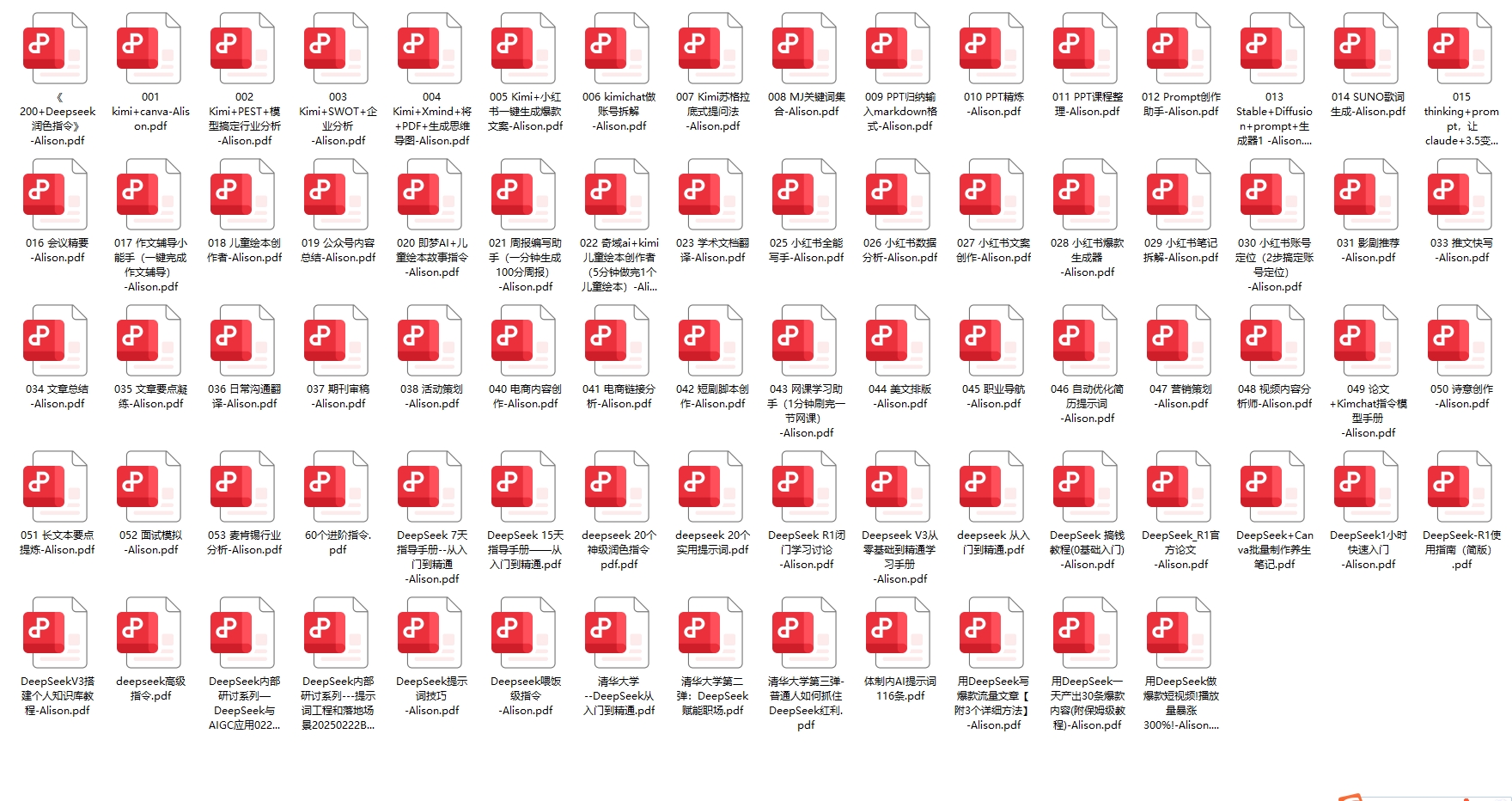
Task: Click file name 'DeepSeek1小时快速入门-Alison.pdf'
Action: pyautogui.click(x=1369, y=549)
